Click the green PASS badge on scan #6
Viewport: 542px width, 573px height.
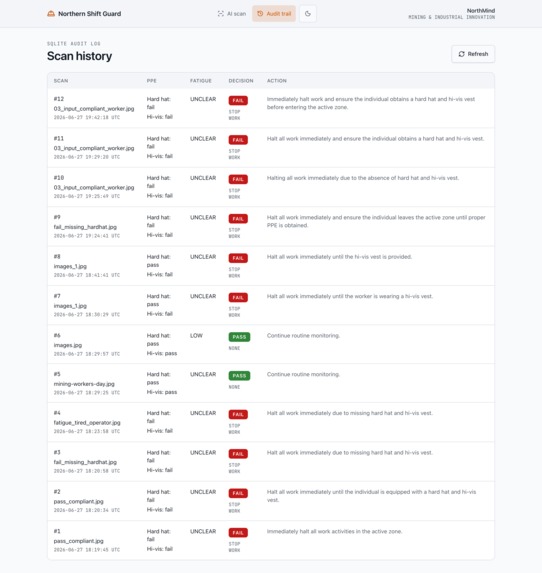pos(239,337)
